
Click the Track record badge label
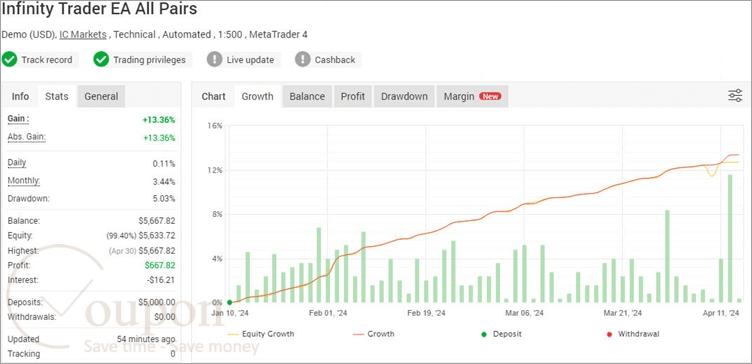tap(47, 60)
